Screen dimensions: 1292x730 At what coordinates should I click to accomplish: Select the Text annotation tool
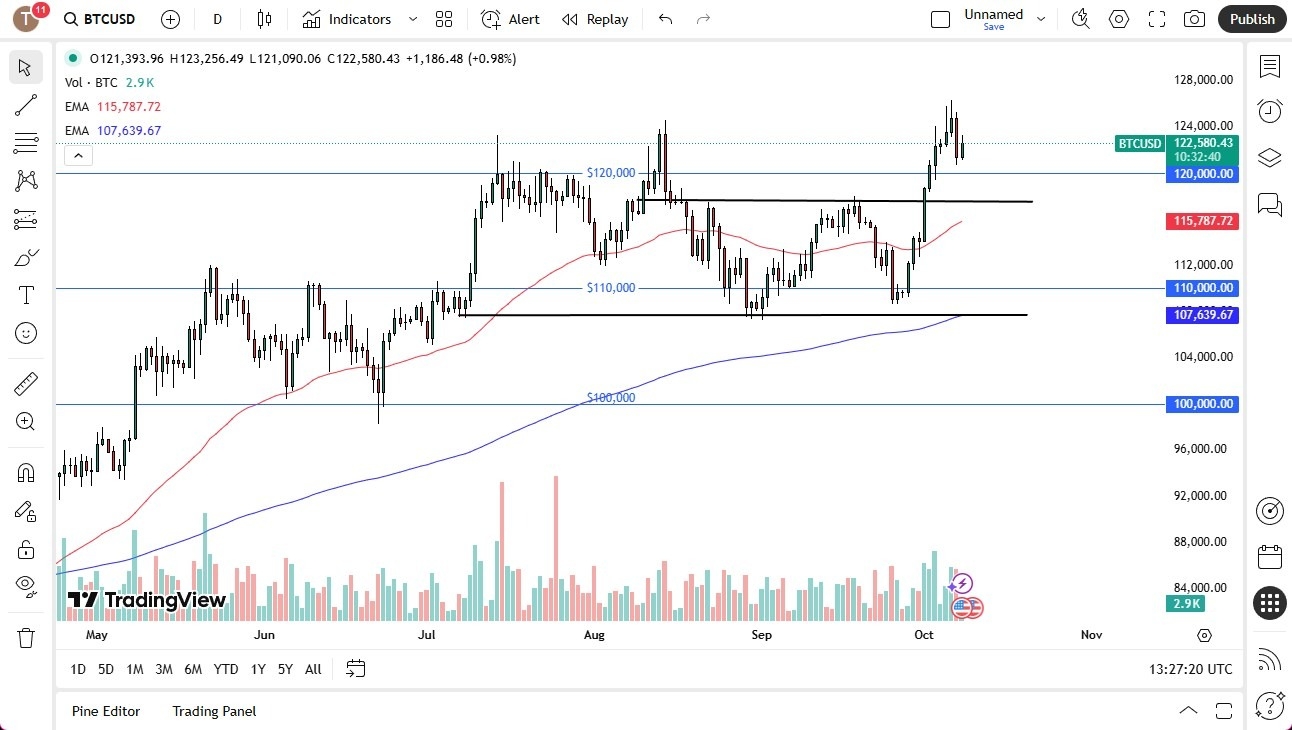coord(25,295)
